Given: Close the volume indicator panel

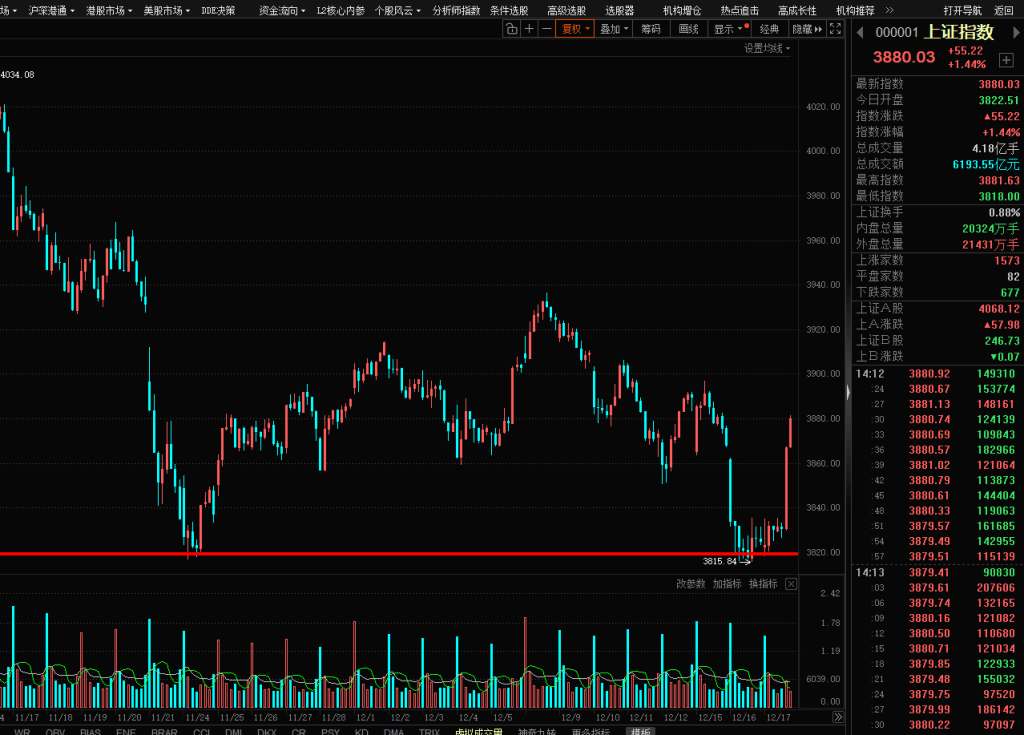Looking at the screenshot, I should 791,584.
